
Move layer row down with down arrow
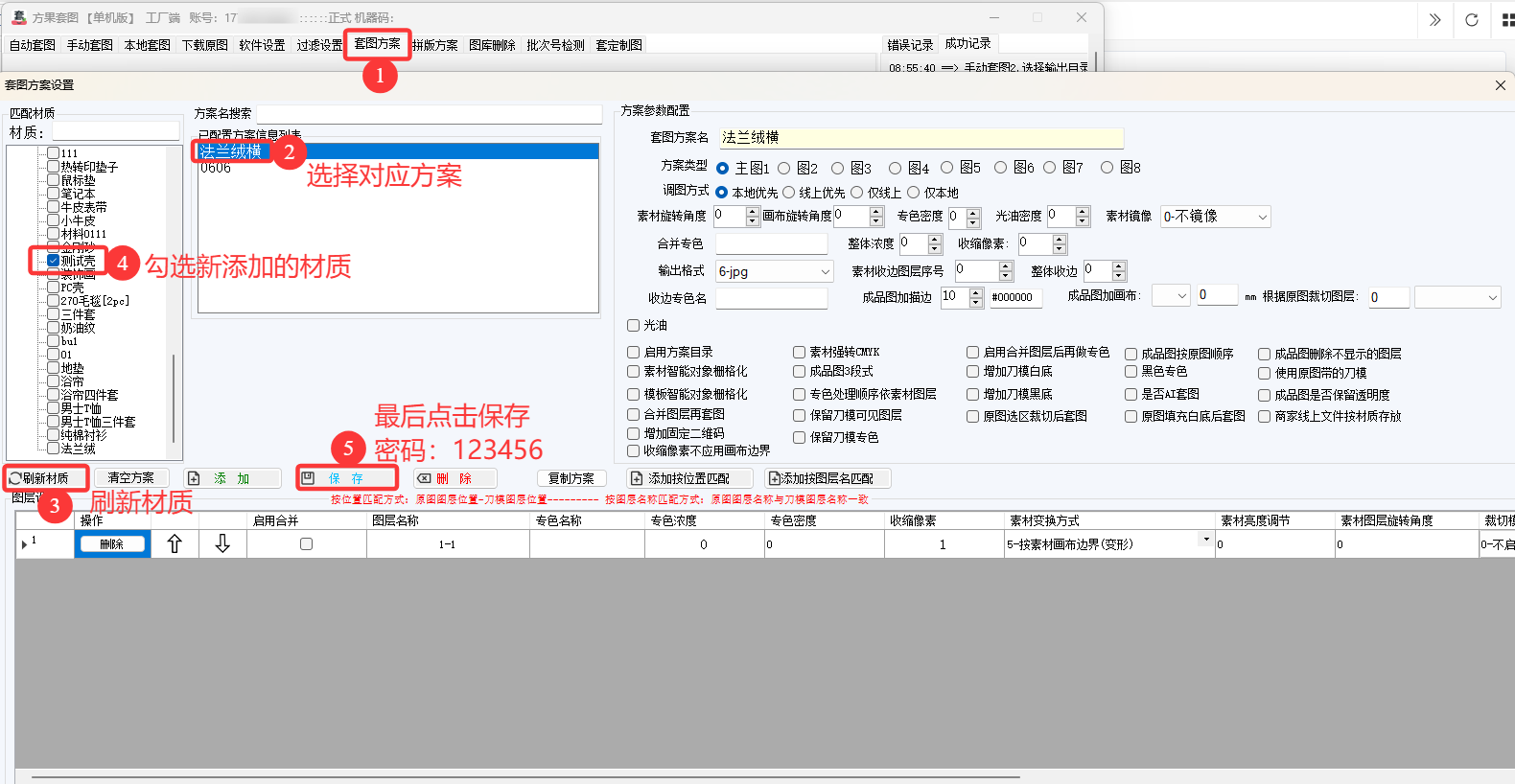222,544
